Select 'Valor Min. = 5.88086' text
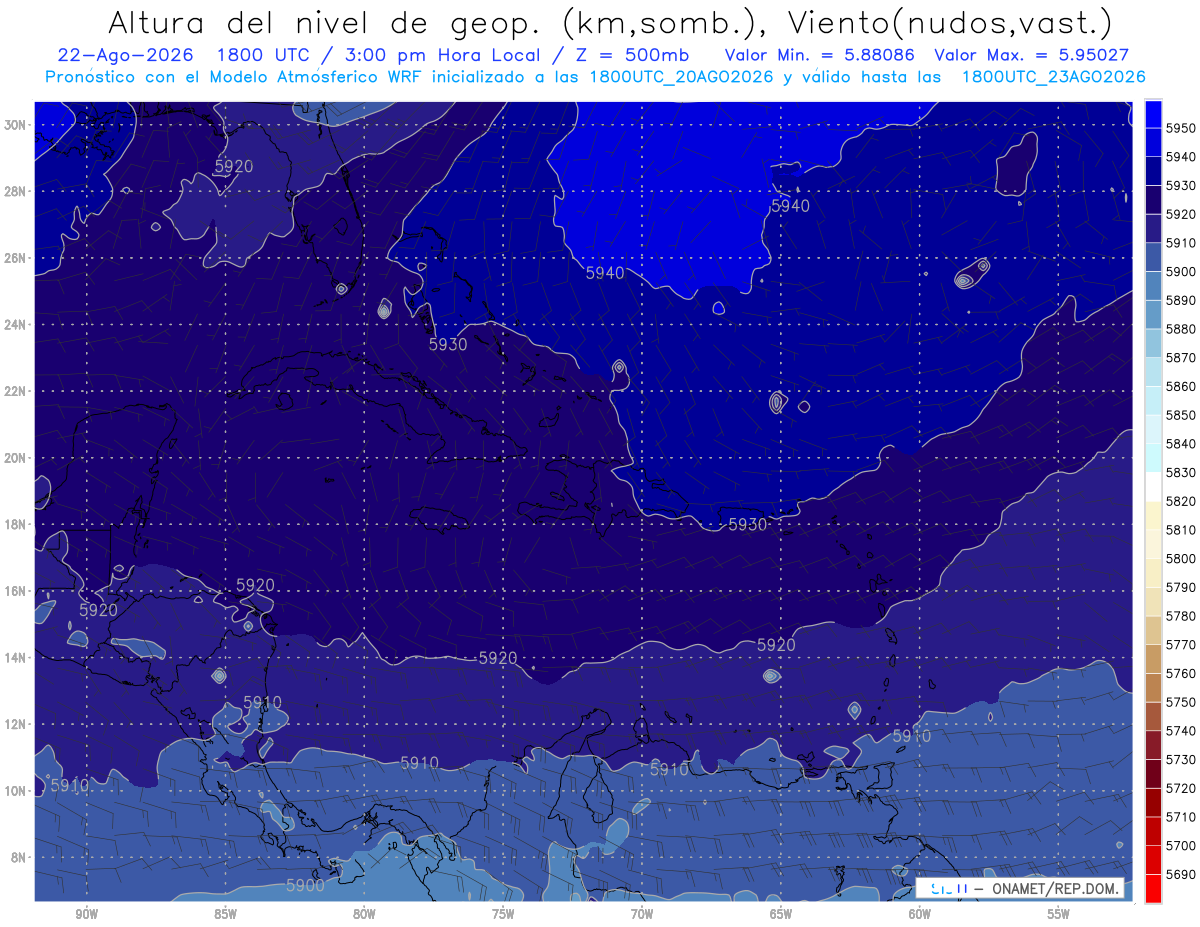This screenshot has width=1200, height=927. coord(821,56)
